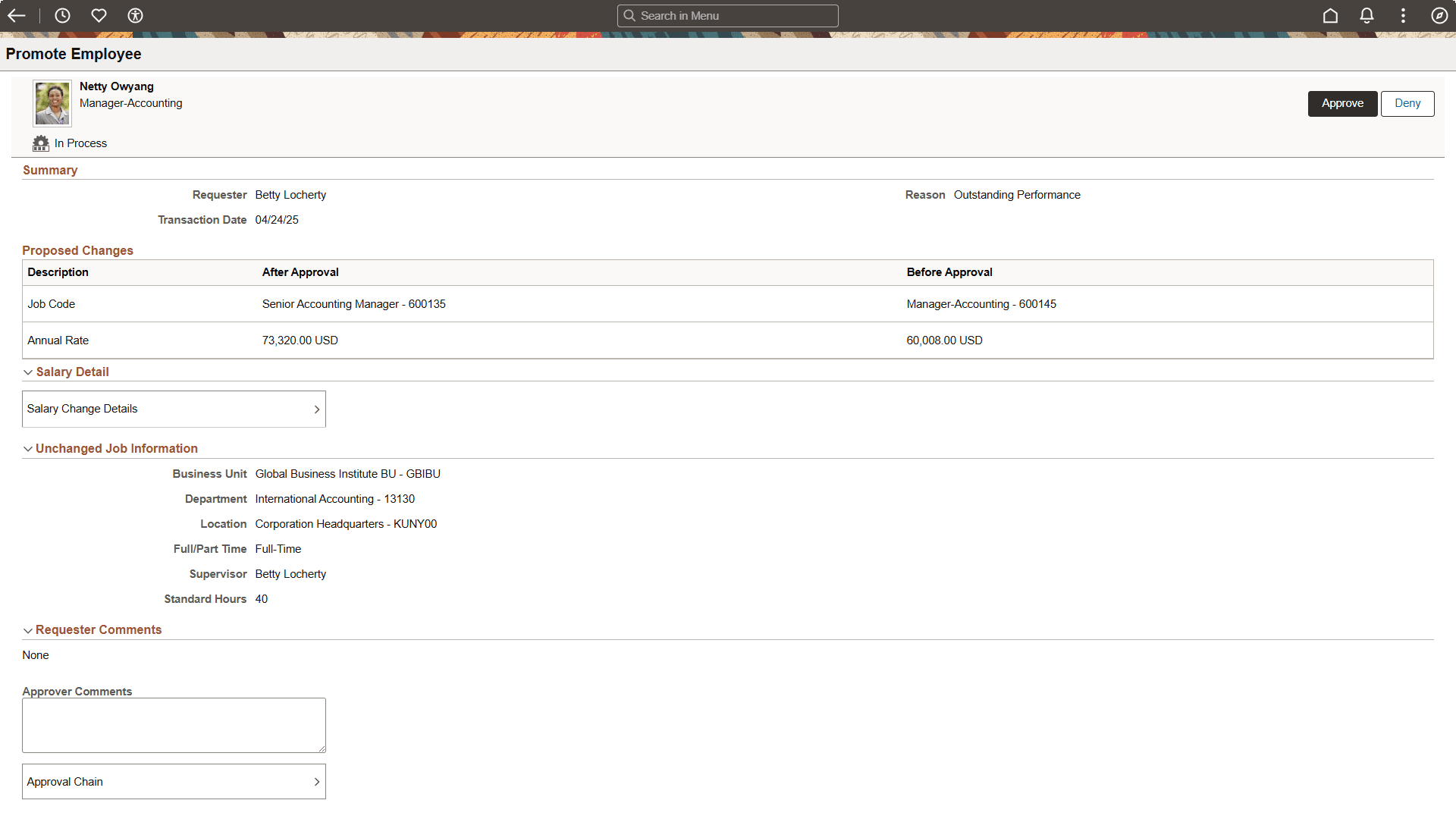Deny the promotion request

(1407, 104)
